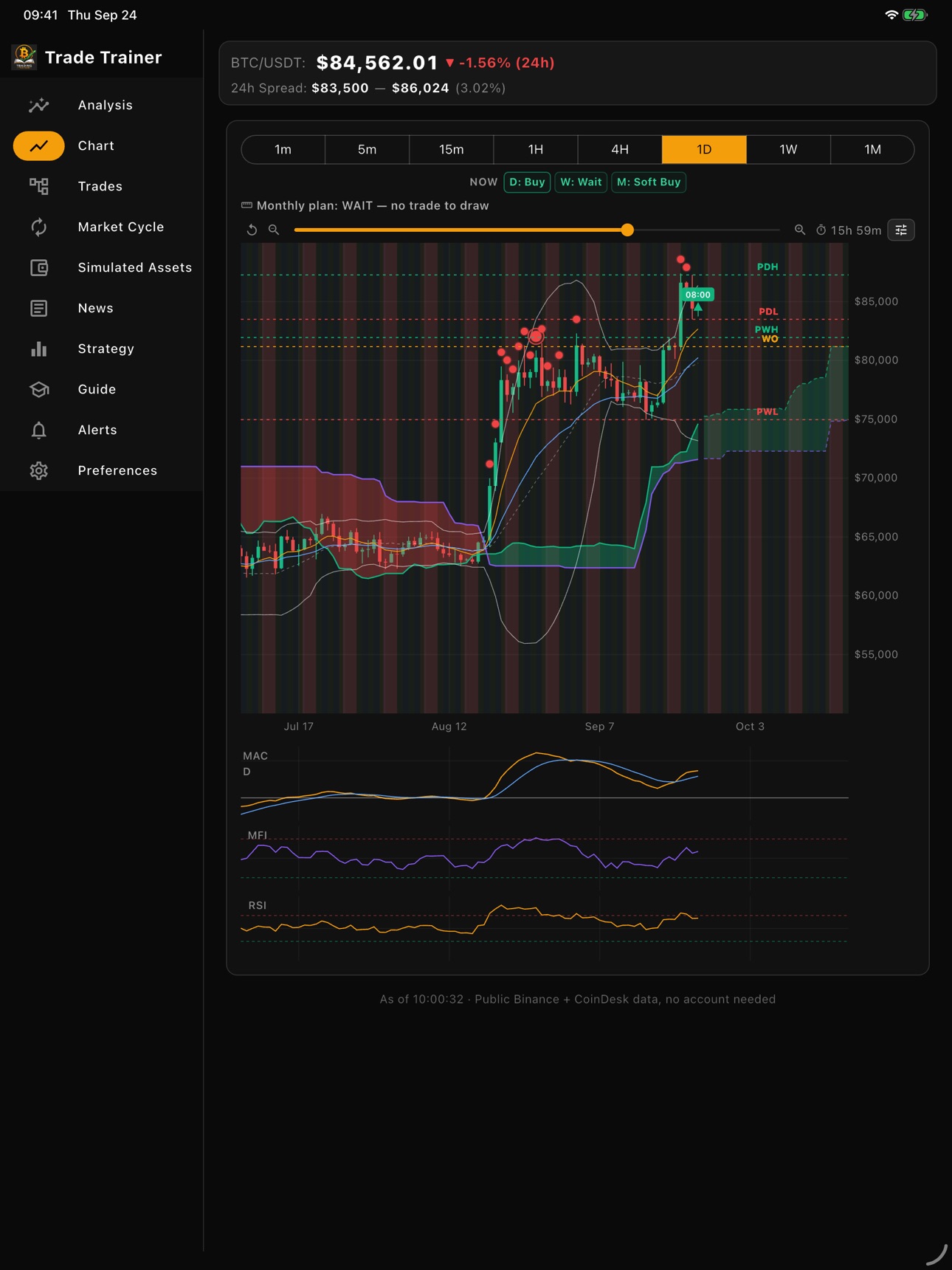952x1270 pixels.
Task: Reset the chart view with the undo arrow
Action: click(252, 230)
